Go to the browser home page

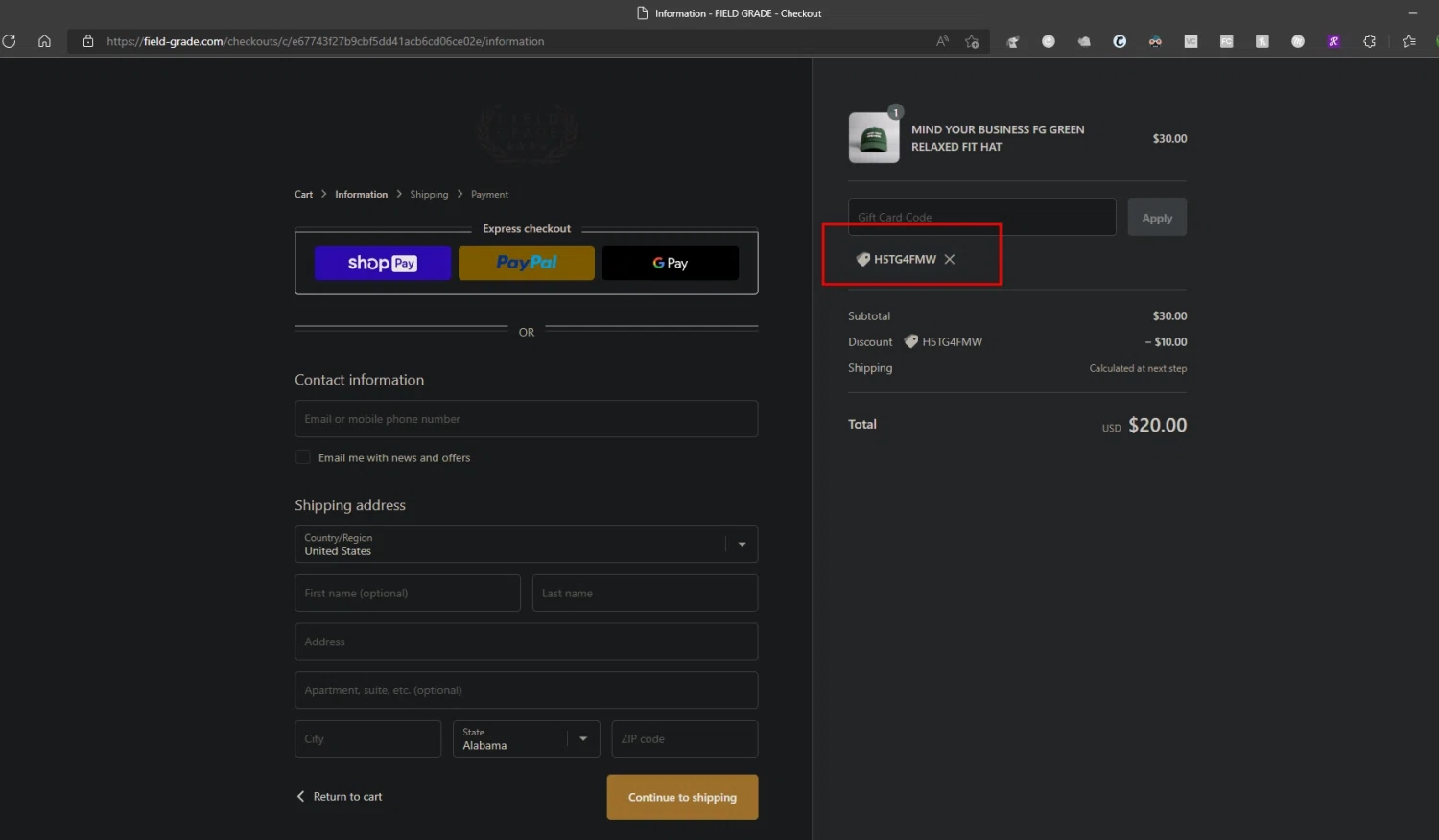(44, 41)
